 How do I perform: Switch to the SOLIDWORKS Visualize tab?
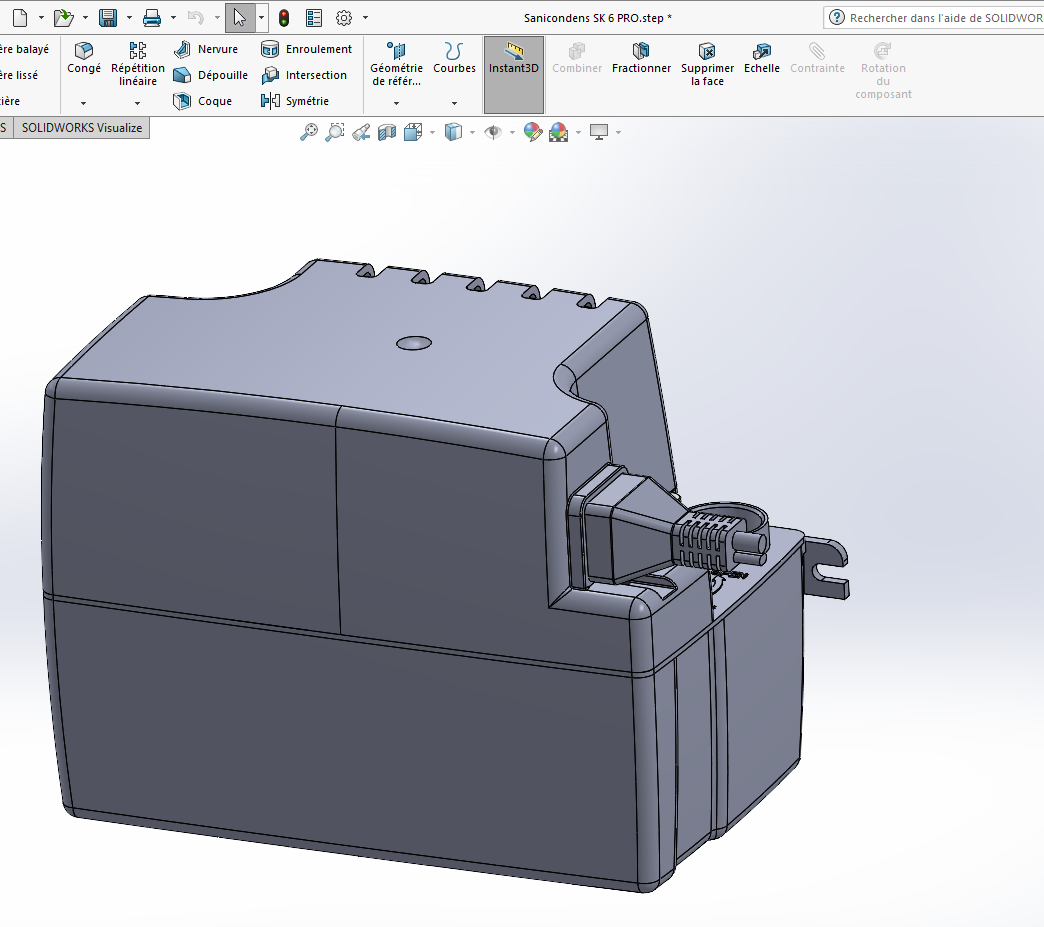click(x=82, y=128)
